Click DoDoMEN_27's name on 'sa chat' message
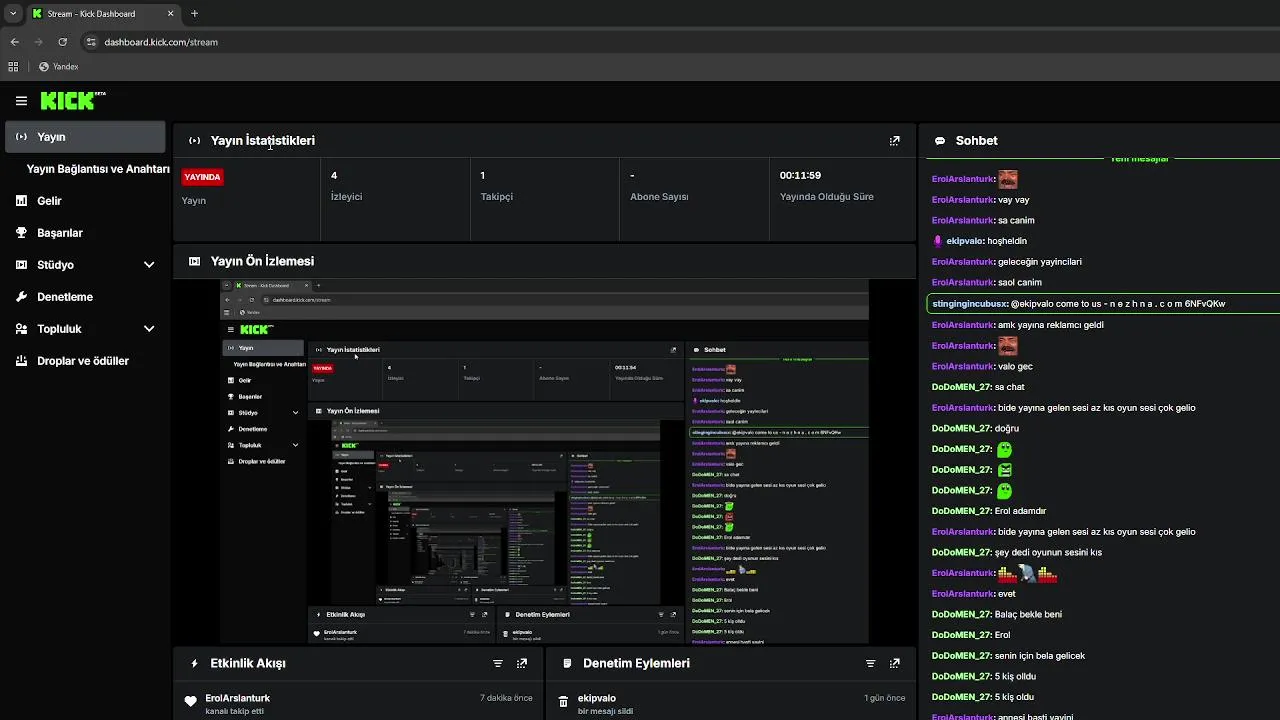 (x=961, y=387)
